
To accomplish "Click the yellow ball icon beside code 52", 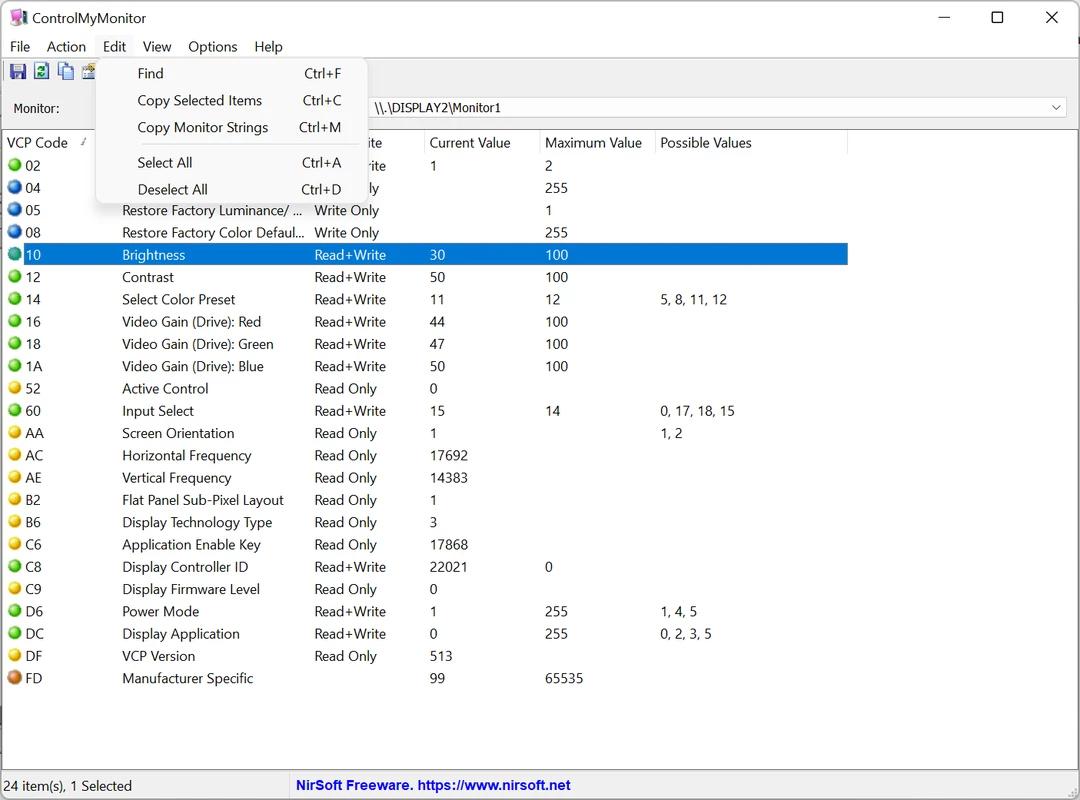I will pyautogui.click(x=14, y=388).
